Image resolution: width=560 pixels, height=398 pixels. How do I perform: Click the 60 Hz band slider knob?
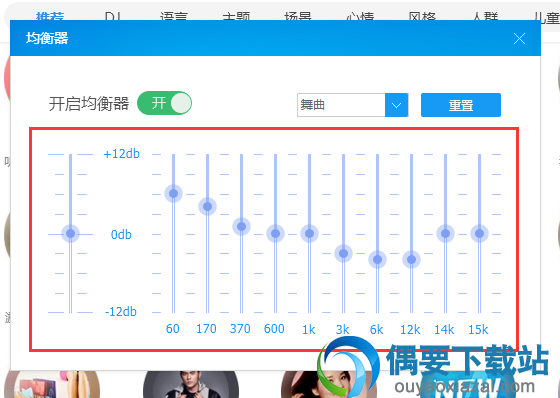[174, 194]
